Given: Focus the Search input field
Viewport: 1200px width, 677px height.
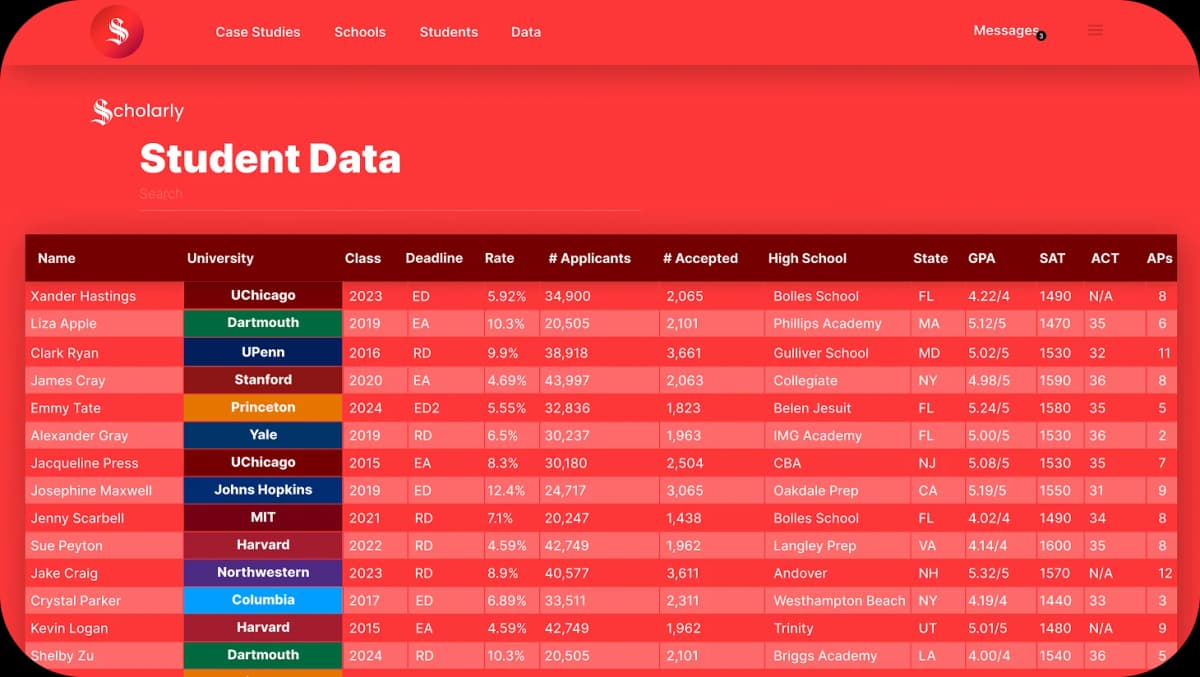Looking at the screenshot, I should (389, 194).
